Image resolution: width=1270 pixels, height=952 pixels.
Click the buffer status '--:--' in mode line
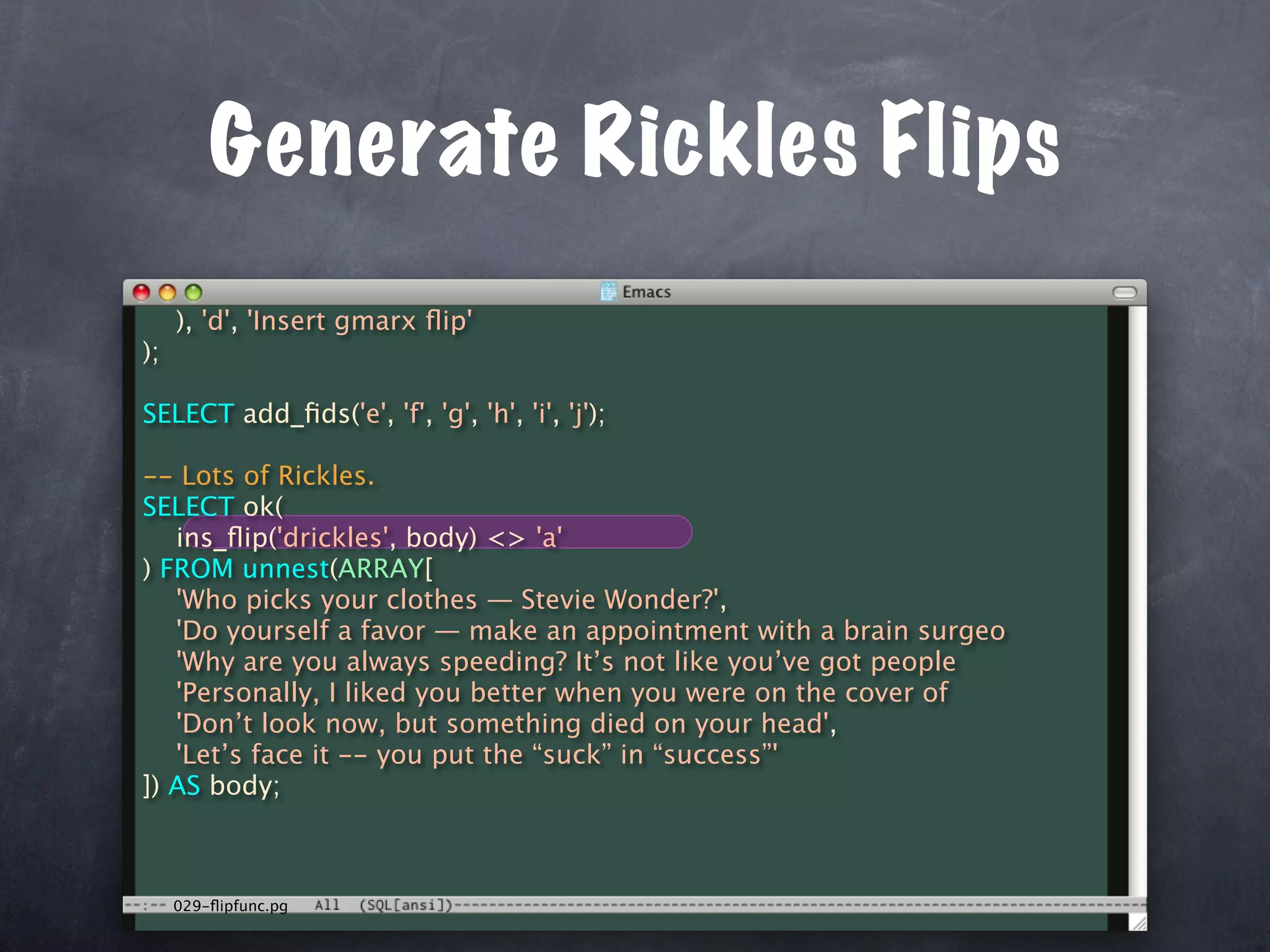146,906
